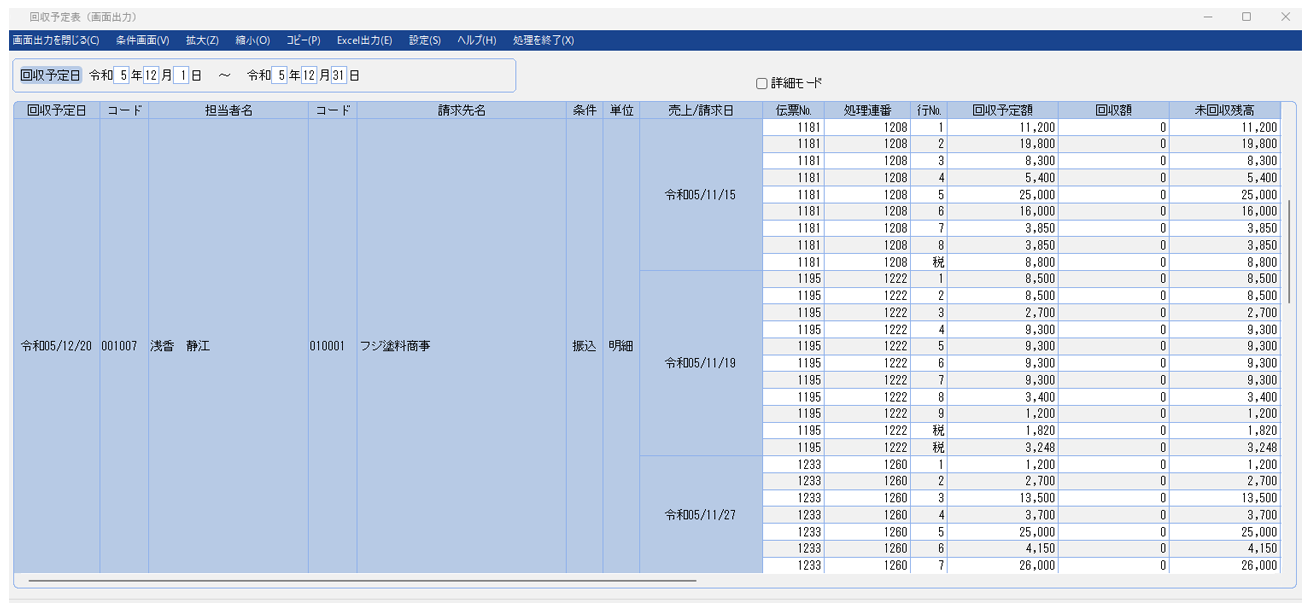
Task: Click the 縮小(O) menu item
Action: tap(253, 40)
